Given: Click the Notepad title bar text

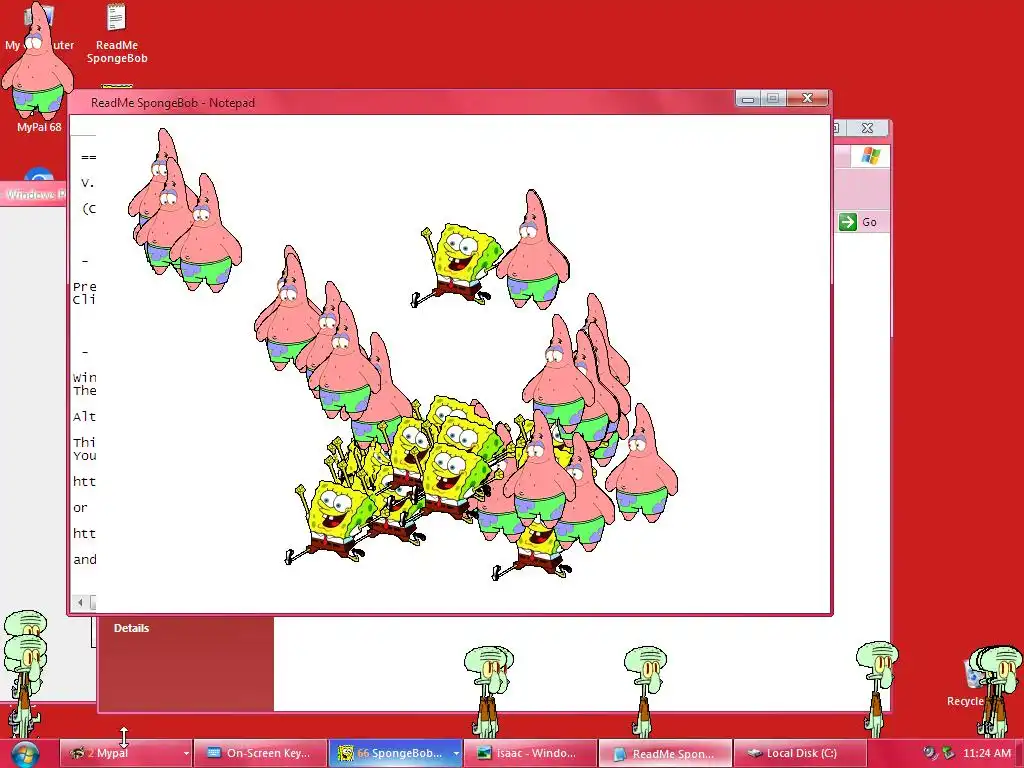Looking at the screenshot, I should coord(172,103).
